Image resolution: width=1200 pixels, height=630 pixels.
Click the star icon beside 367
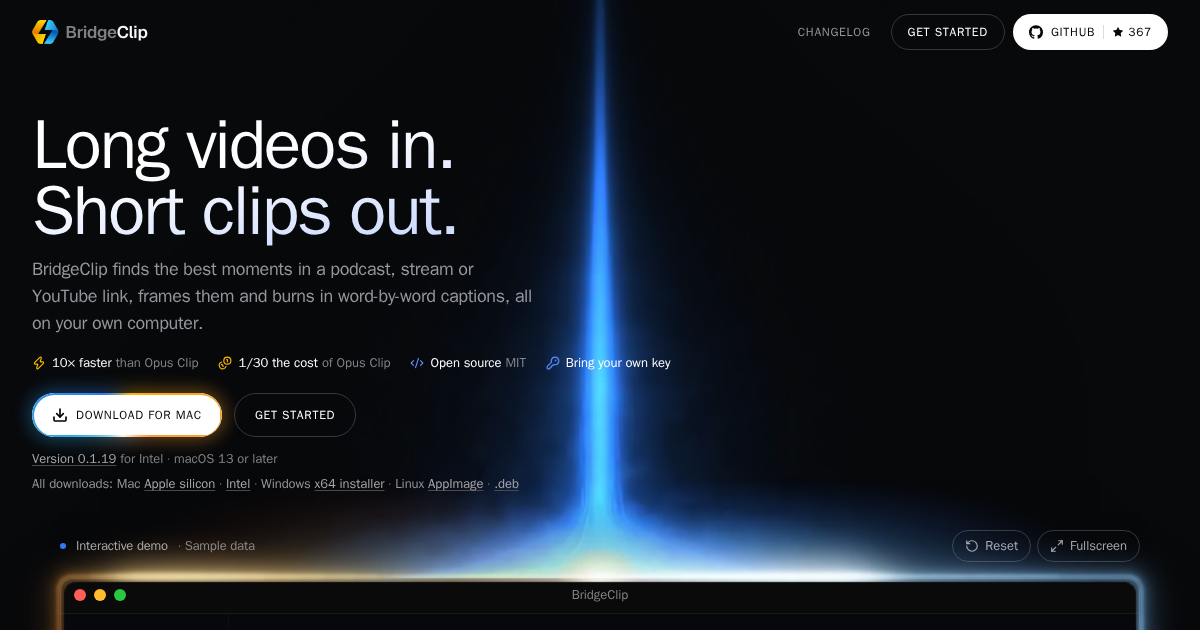[1118, 32]
